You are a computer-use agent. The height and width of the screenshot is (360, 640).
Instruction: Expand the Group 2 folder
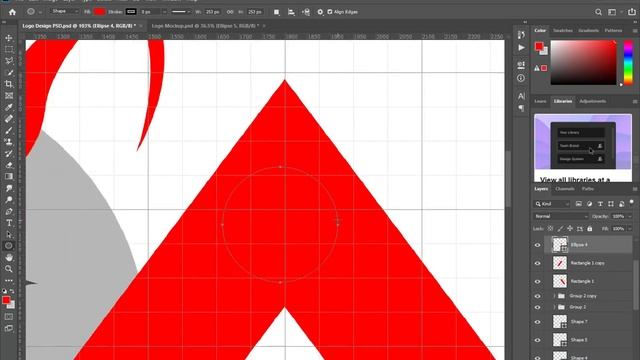pos(554,307)
